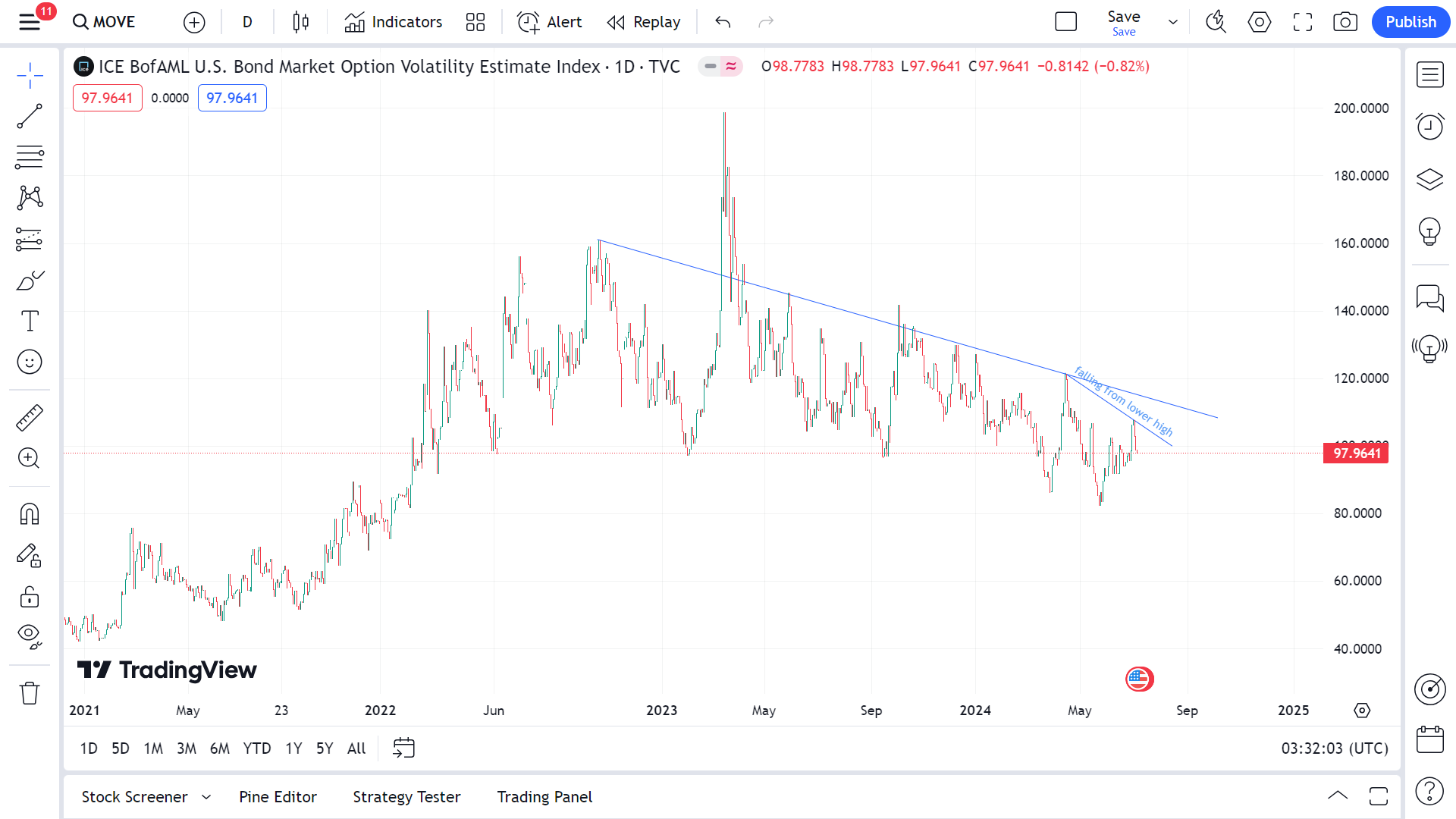Open the candlestick chart style selector
The width and height of the screenshot is (1456, 819).
[300, 22]
